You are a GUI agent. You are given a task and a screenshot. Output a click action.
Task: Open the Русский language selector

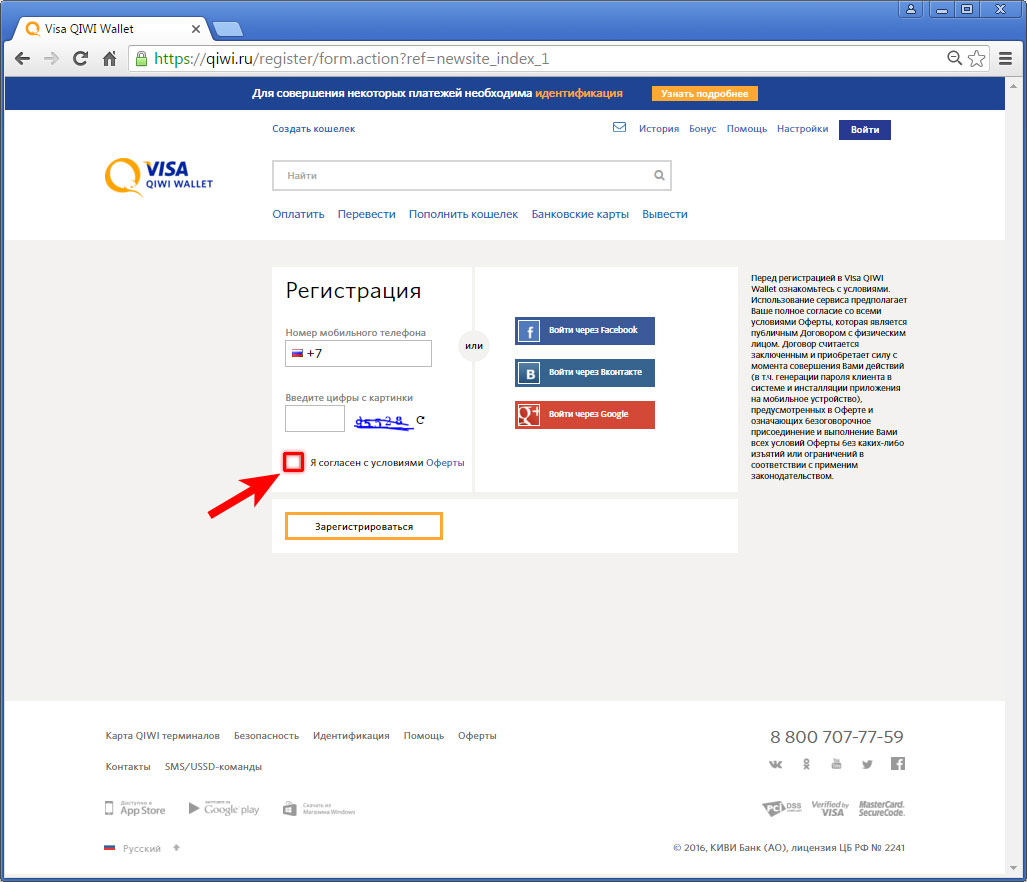pyautogui.click(x=141, y=848)
